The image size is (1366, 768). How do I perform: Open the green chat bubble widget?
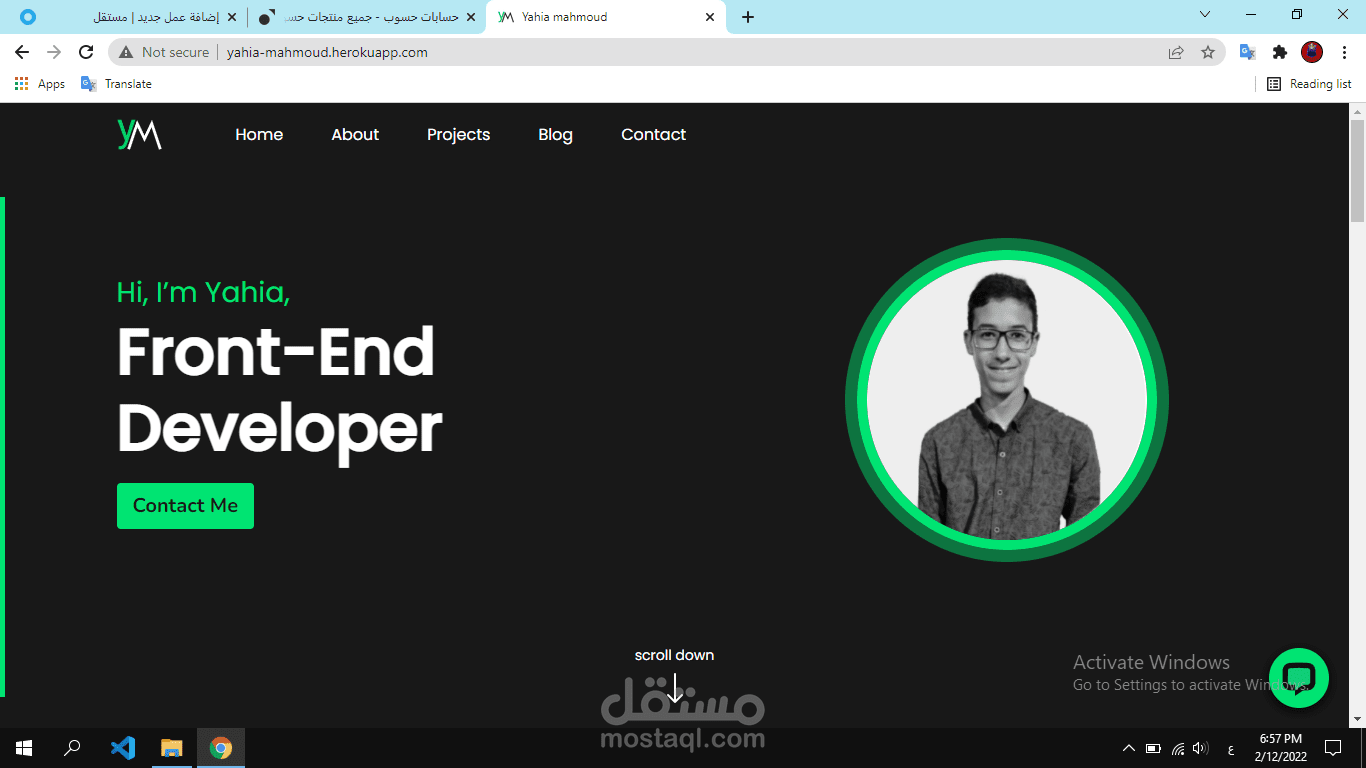tap(1298, 678)
